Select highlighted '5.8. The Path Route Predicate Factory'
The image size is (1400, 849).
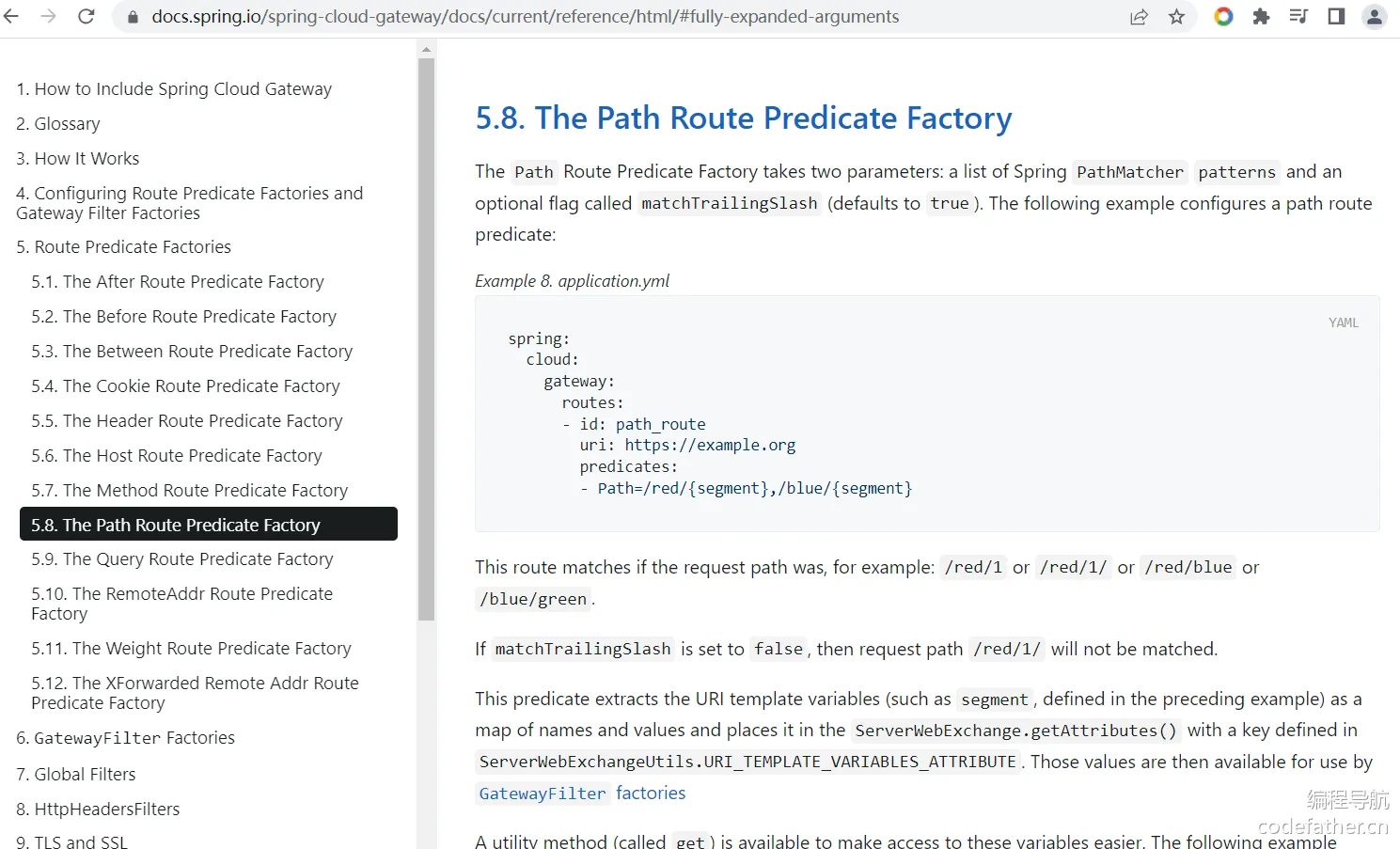click(x=209, y=525)
